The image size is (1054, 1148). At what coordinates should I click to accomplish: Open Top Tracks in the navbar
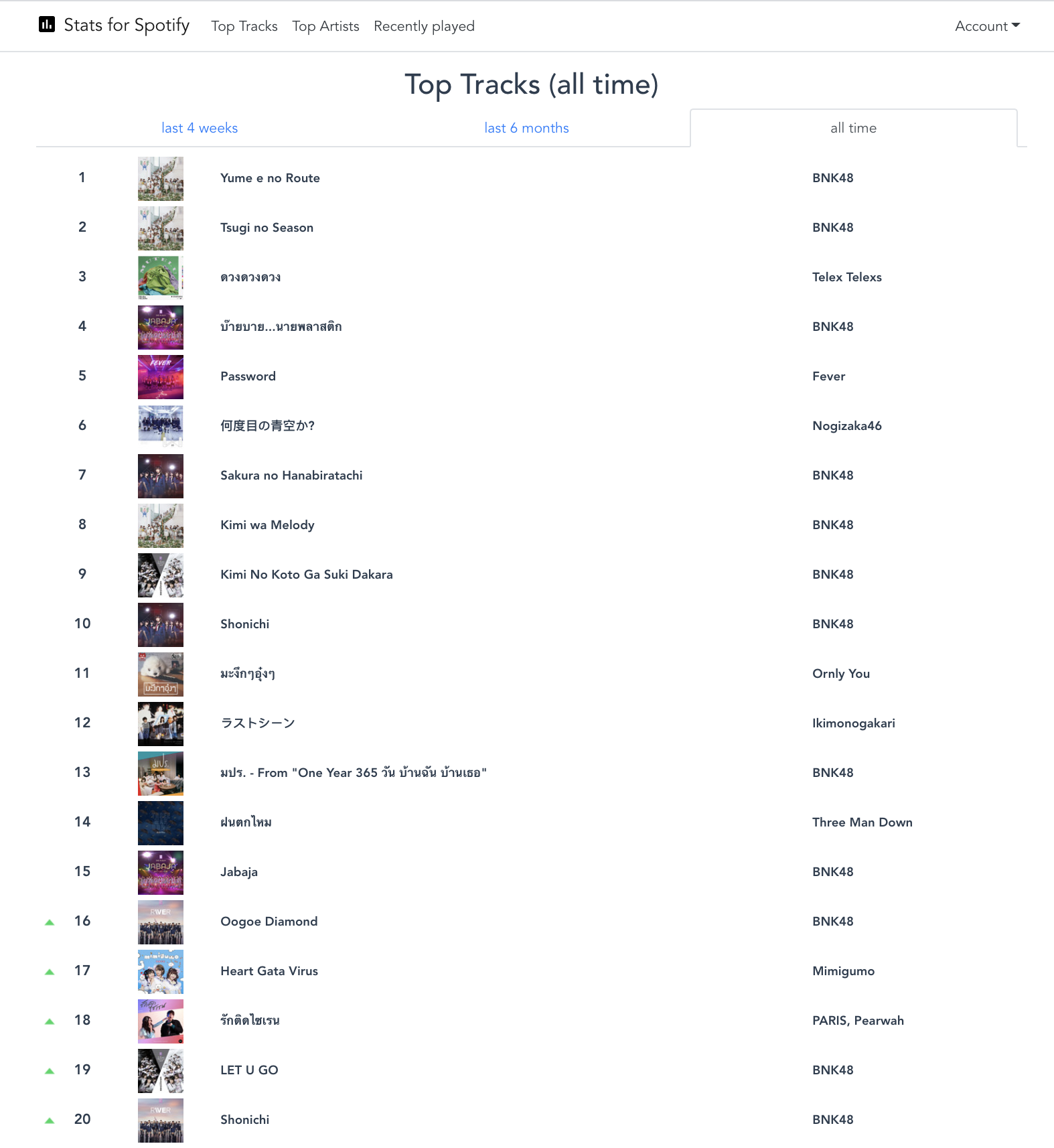click(244, 26)
